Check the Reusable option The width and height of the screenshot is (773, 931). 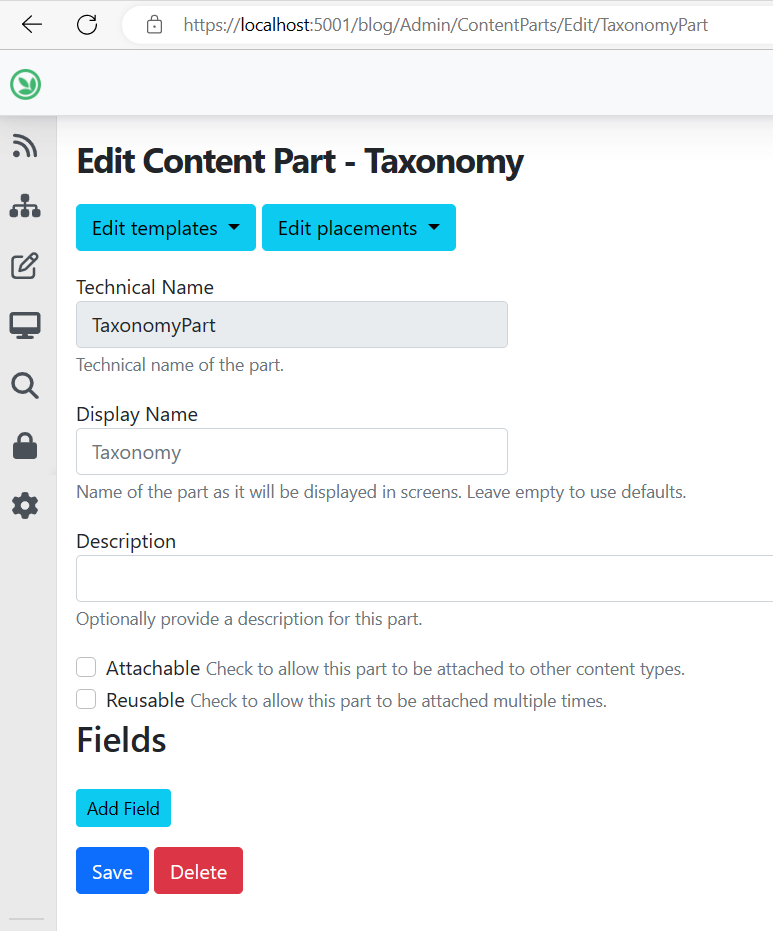pos(86,699)
